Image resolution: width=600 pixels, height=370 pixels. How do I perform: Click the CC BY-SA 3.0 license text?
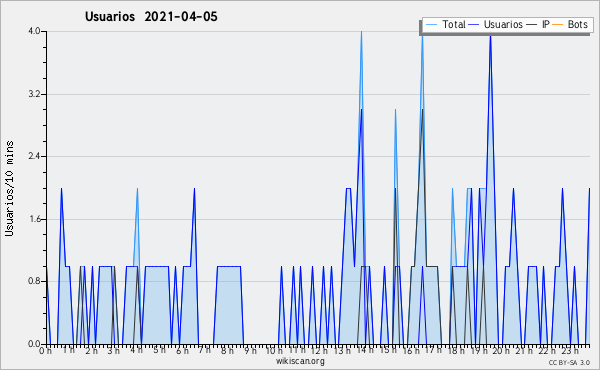click(569, 362)
